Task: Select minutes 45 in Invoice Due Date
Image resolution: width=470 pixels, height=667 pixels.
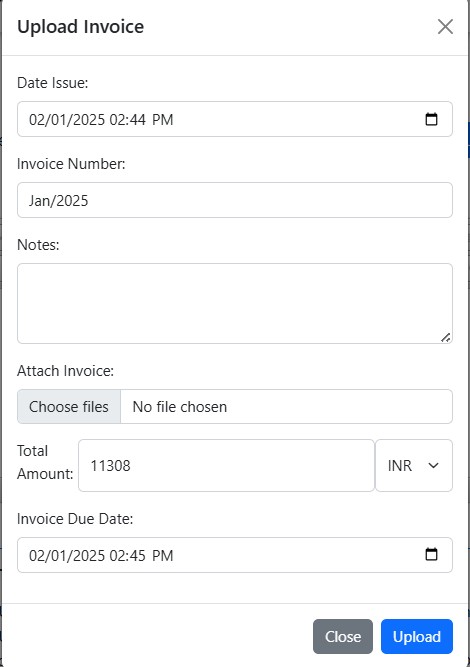Action: [138, 555]
